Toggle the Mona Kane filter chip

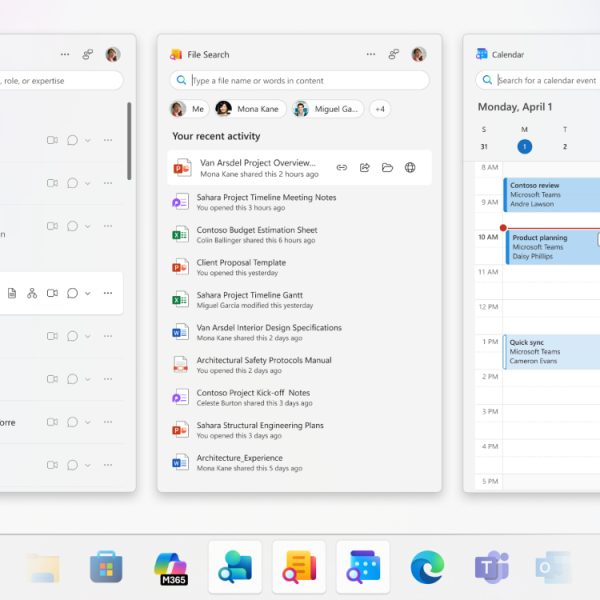[249, 109]
